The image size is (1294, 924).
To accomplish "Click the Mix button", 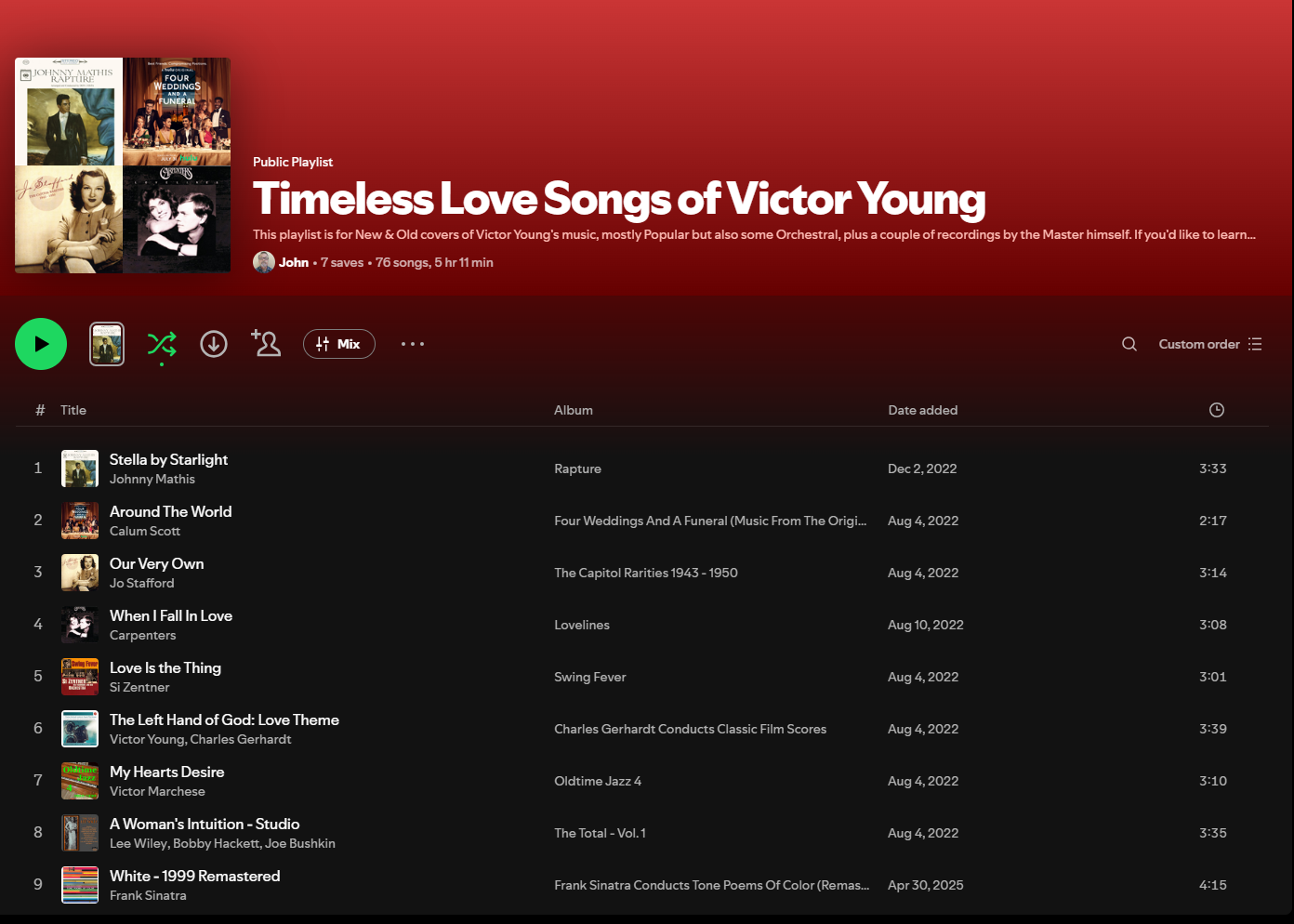I will point(339,344).
